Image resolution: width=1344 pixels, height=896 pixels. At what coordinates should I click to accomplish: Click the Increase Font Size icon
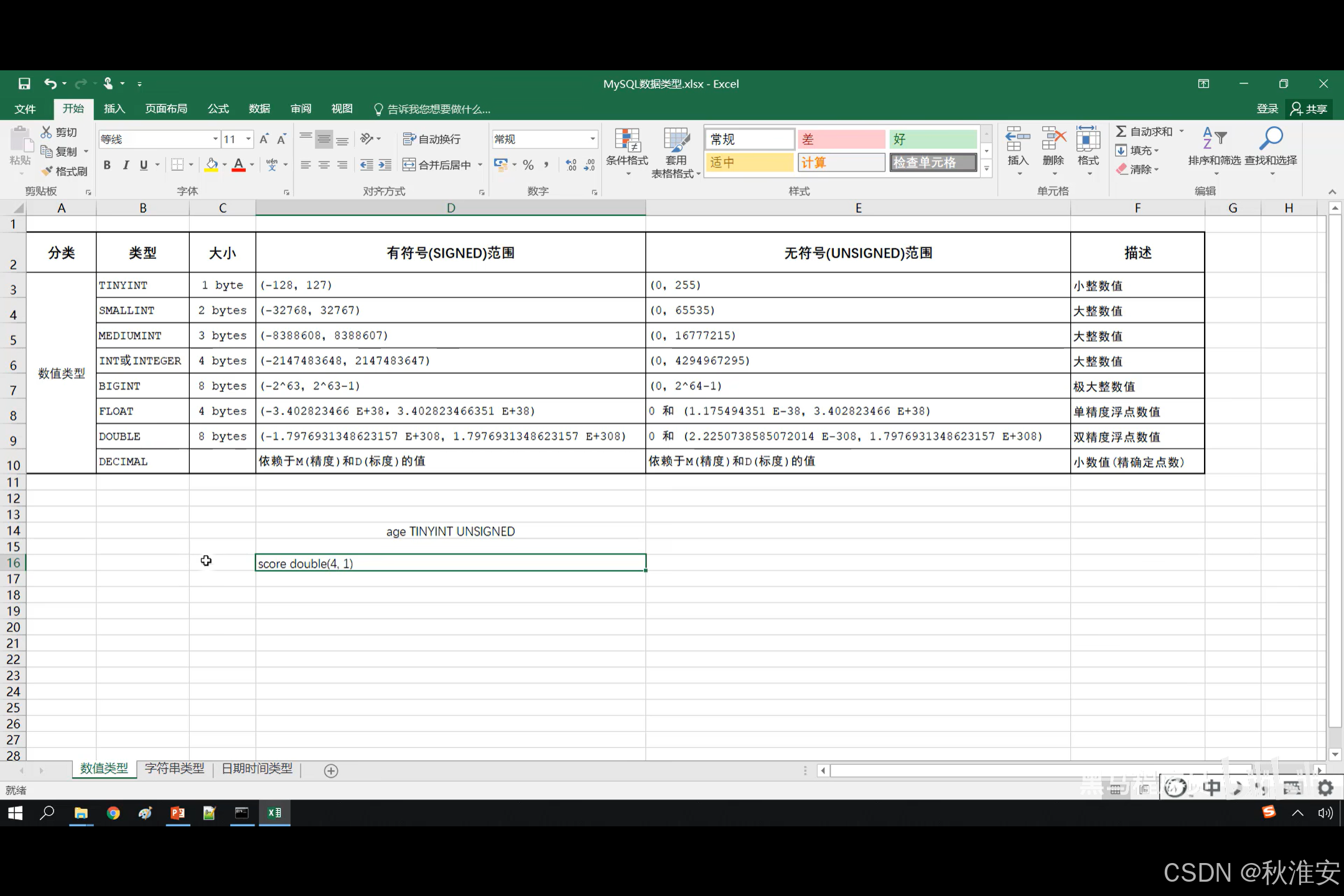click(x=264, y=139)
